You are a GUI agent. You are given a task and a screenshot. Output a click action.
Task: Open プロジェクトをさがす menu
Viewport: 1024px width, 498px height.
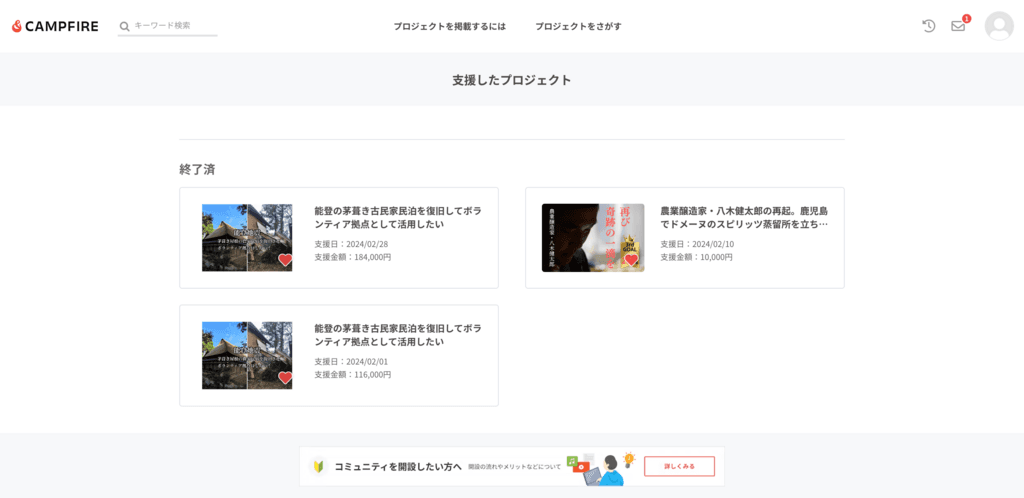point(578,27)
